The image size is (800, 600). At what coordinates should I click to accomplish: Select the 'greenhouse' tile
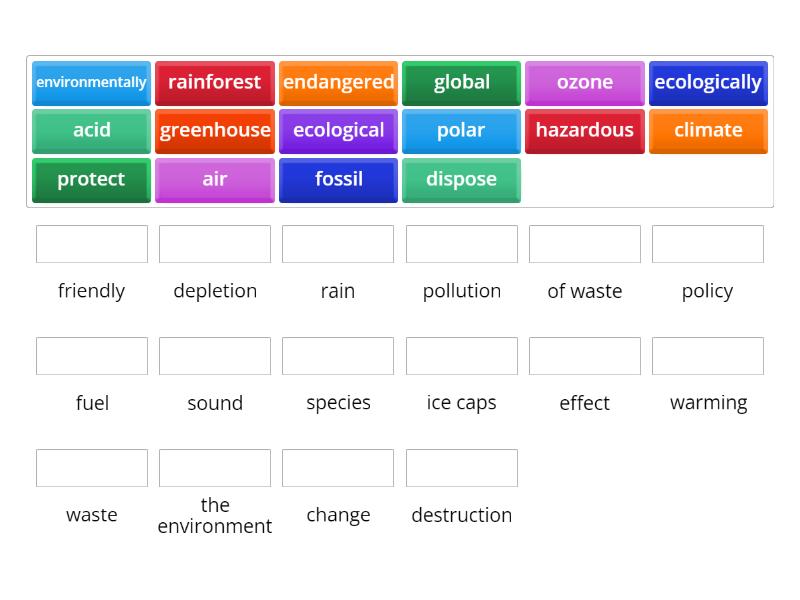coord(214,131)
